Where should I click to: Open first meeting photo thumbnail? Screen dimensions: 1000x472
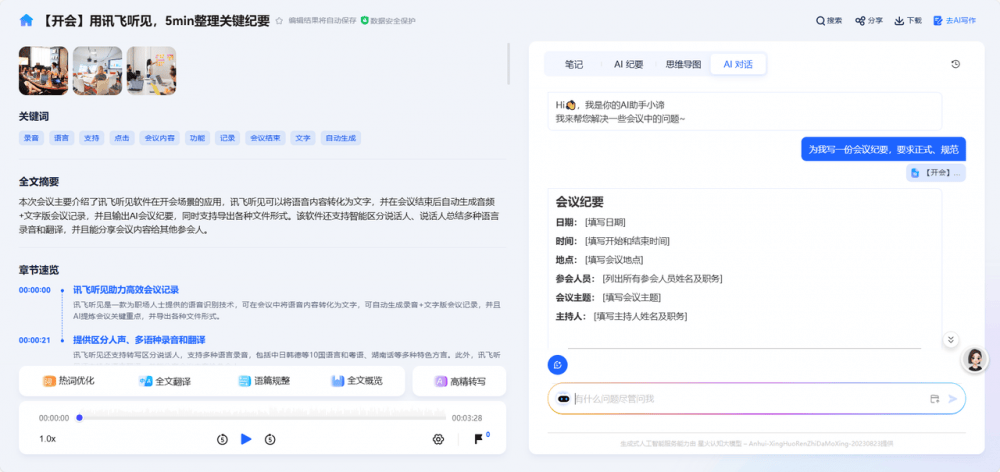click(x=43, y=71)
